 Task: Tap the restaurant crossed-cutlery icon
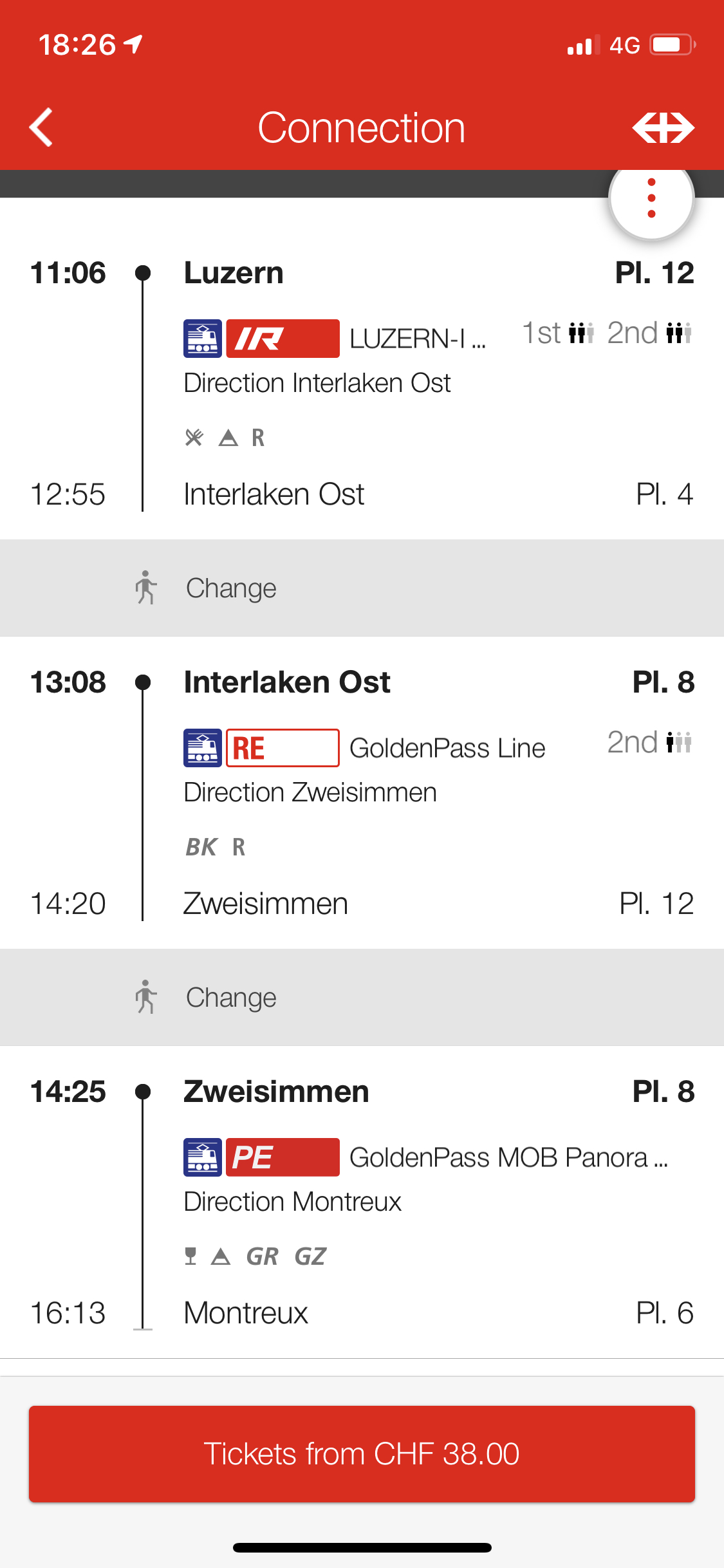(x=194, y=438)
